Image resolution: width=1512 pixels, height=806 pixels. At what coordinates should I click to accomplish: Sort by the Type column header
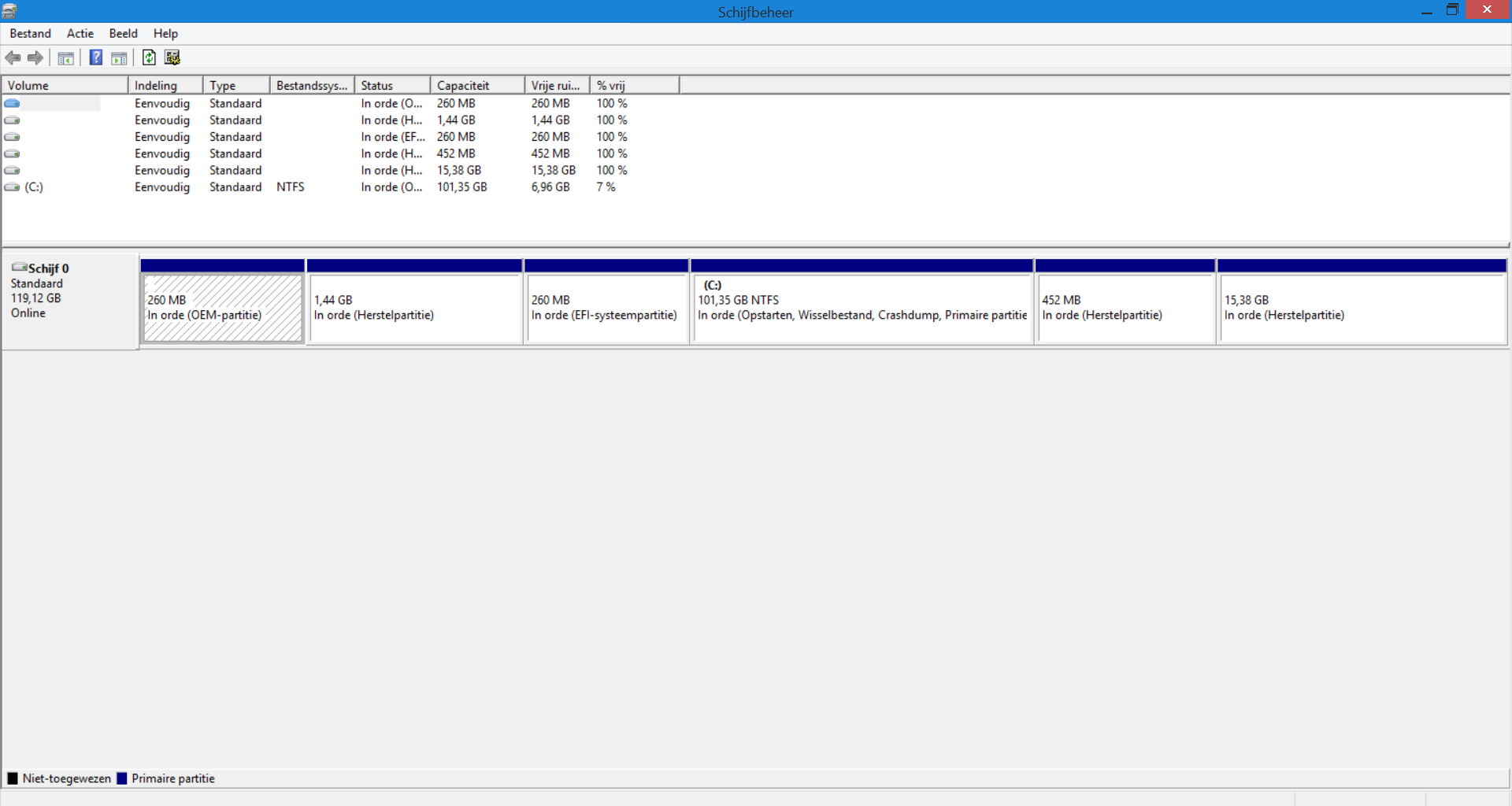coord(236,85)
